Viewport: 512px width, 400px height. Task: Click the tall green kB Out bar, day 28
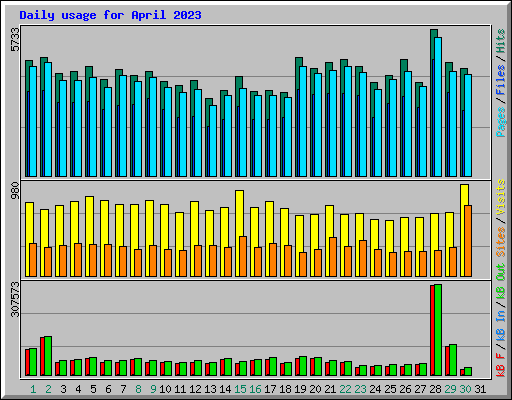[438, 330]
